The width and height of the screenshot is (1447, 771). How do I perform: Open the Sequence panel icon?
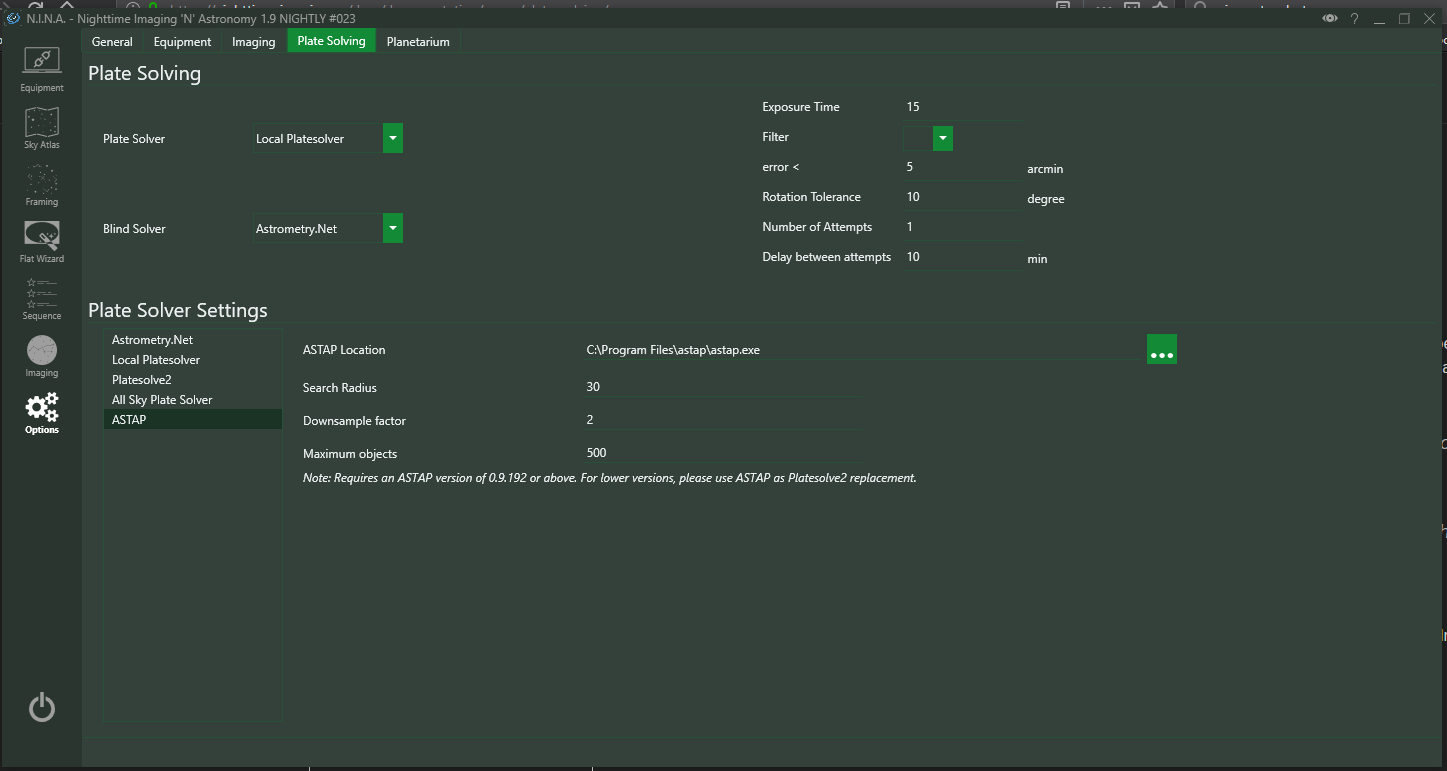41,298
